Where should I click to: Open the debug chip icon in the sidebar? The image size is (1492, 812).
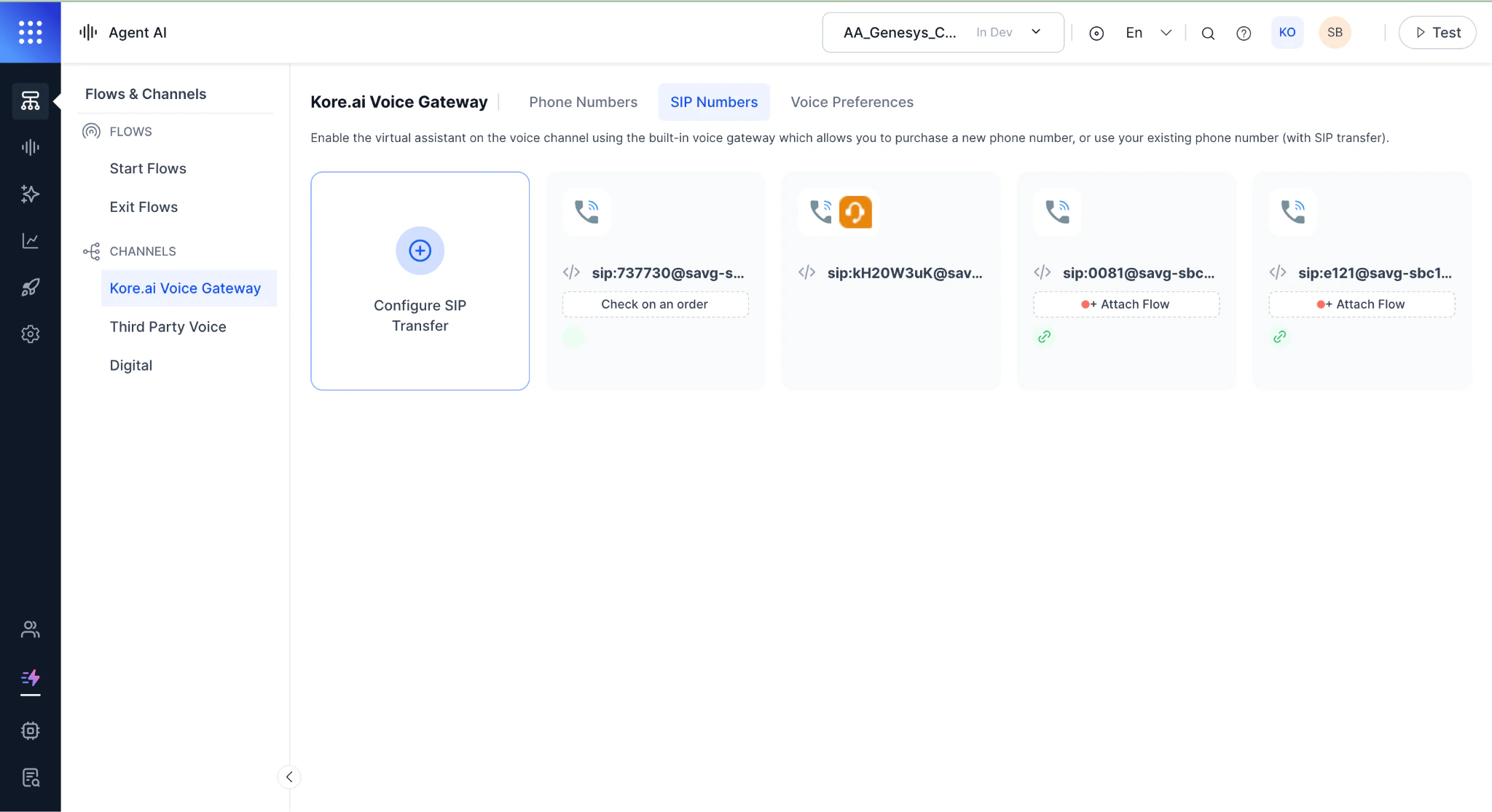pyautogui.click(x=31, y=730)
